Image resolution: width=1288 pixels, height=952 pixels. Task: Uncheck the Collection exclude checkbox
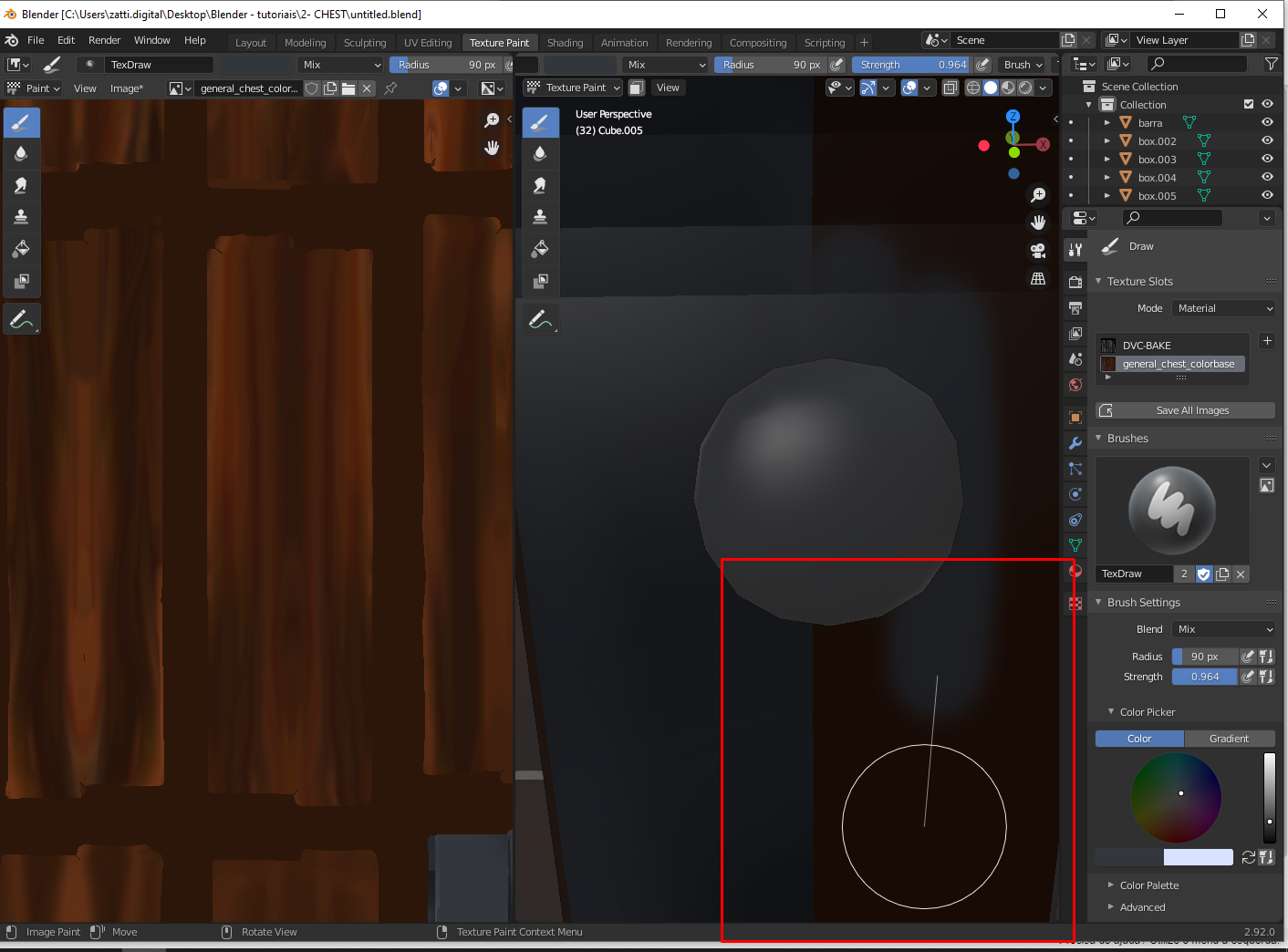[x=1249, y=104]
